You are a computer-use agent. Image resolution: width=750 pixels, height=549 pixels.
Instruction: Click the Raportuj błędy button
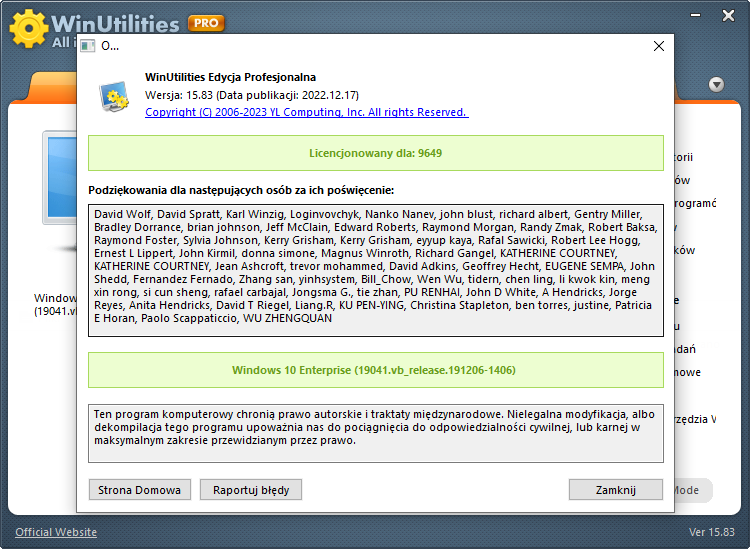click(x=251, y=490)
